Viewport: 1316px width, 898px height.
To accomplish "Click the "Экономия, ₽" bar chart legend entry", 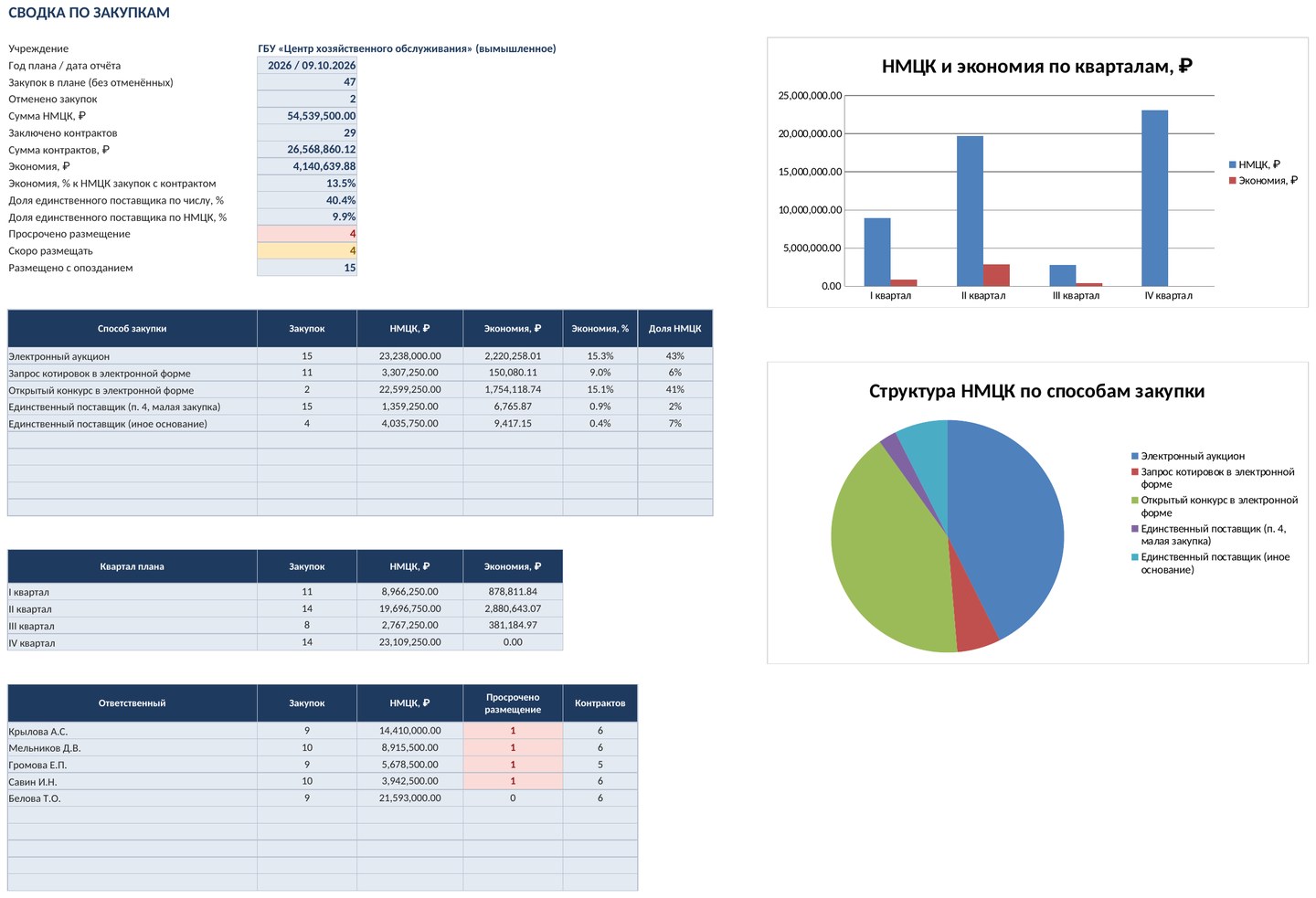I will tap(1263, 181).
